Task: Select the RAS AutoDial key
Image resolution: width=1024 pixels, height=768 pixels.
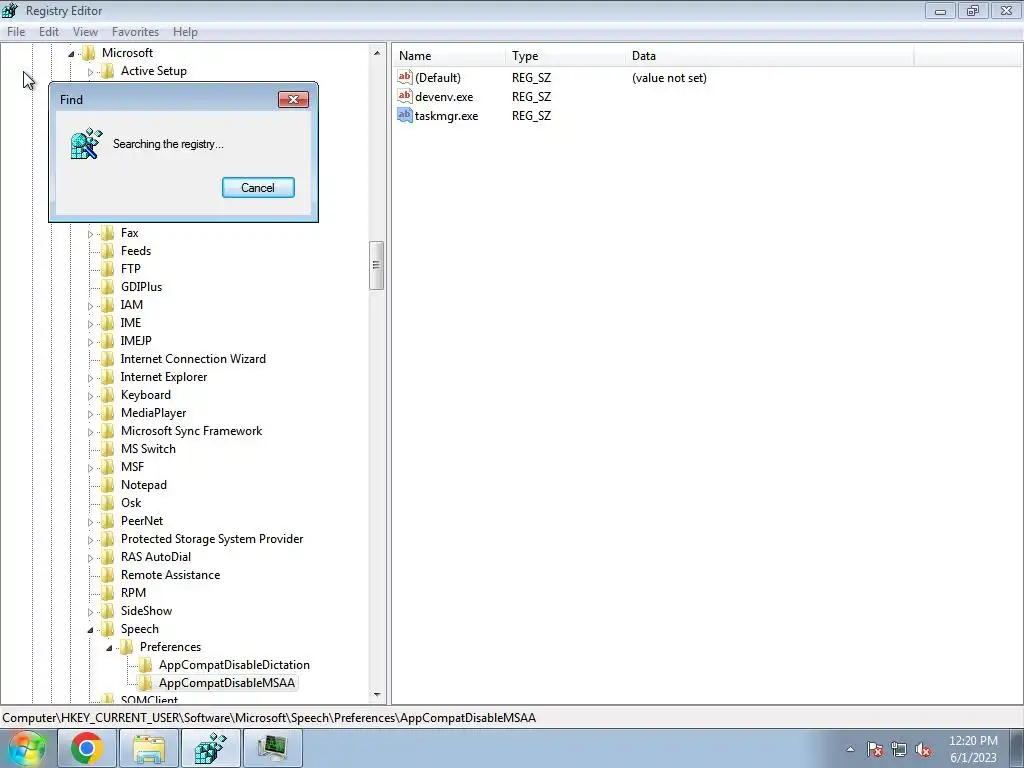Action: coord(156,556)
